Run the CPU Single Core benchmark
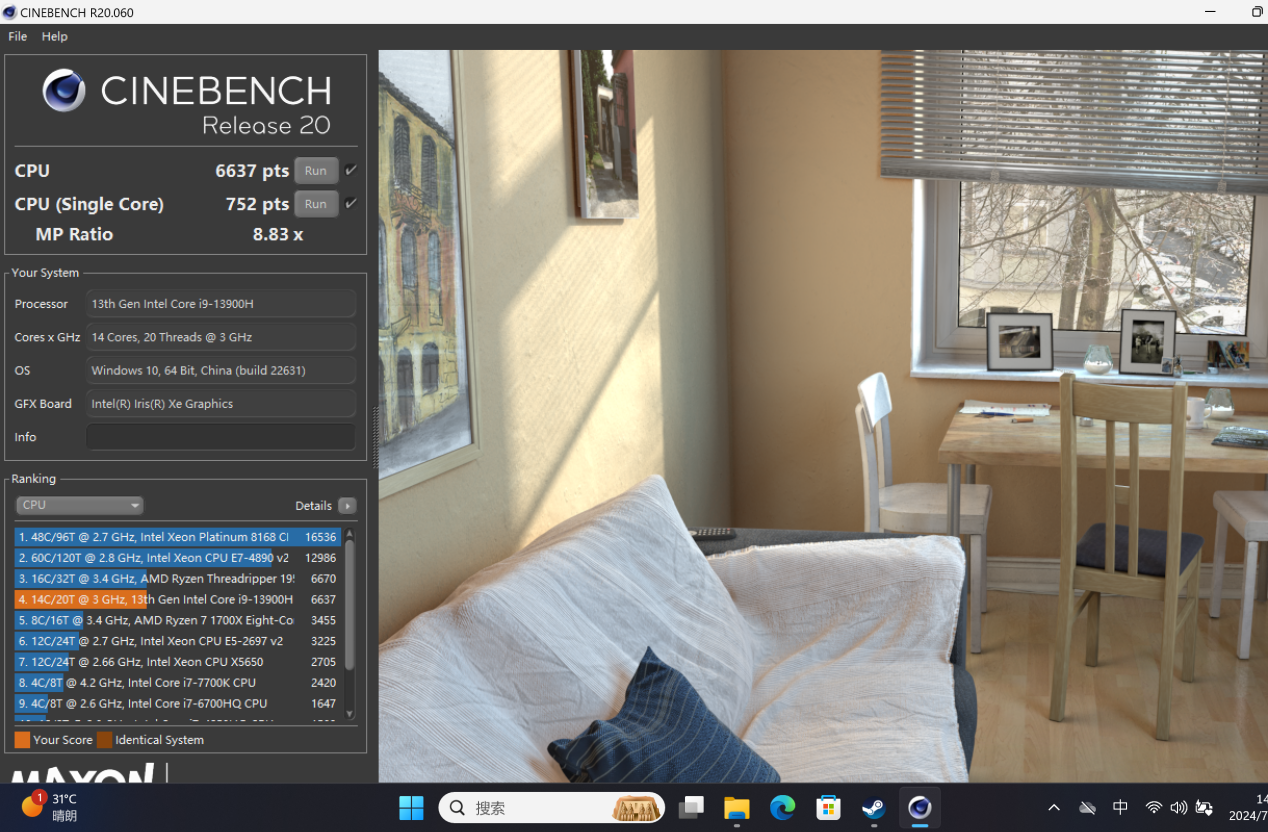Screen dimensions: 1268x832 (316, 204)
